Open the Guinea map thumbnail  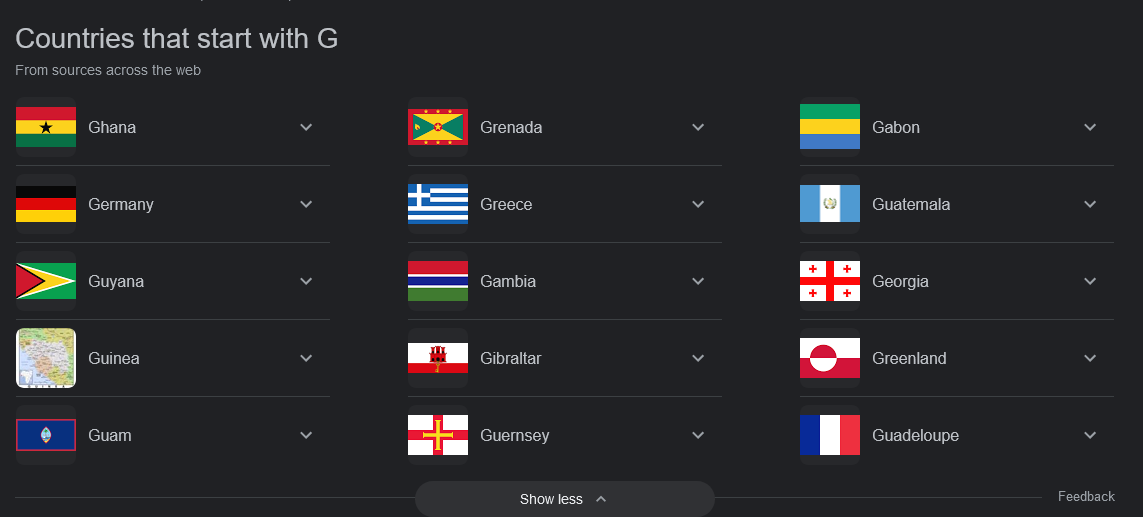point(46,358)
